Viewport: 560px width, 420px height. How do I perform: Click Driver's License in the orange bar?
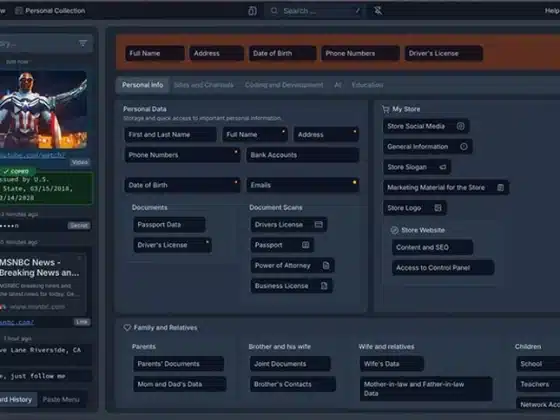pyautogui.click(x=444, y=53)
